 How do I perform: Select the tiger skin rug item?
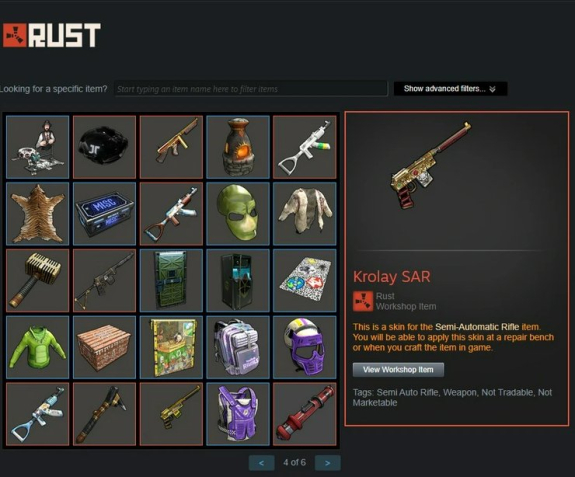click(x=38, y=214)
